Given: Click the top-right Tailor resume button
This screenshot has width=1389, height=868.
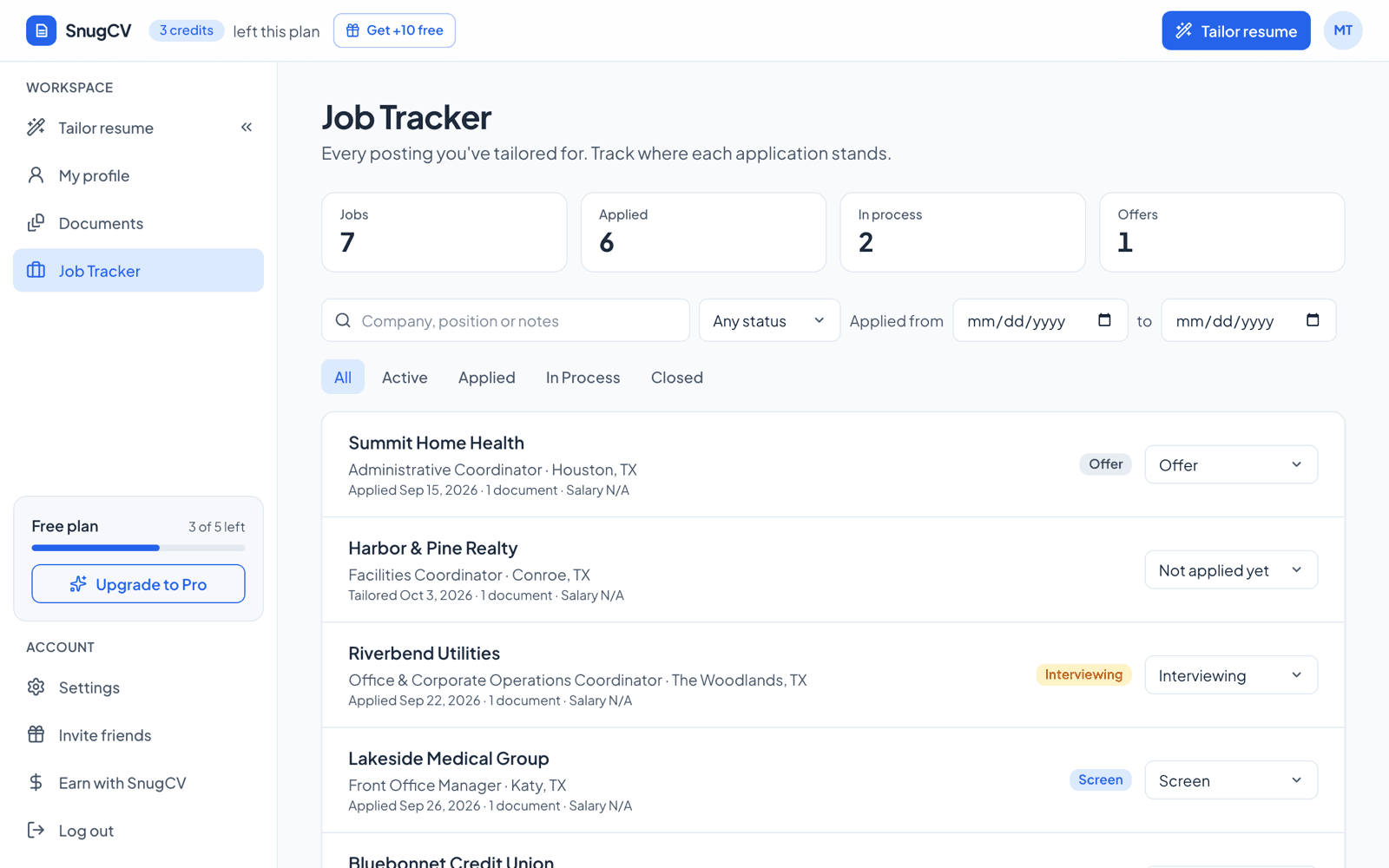Looking at the screenshot, I should click(1236, 30).
